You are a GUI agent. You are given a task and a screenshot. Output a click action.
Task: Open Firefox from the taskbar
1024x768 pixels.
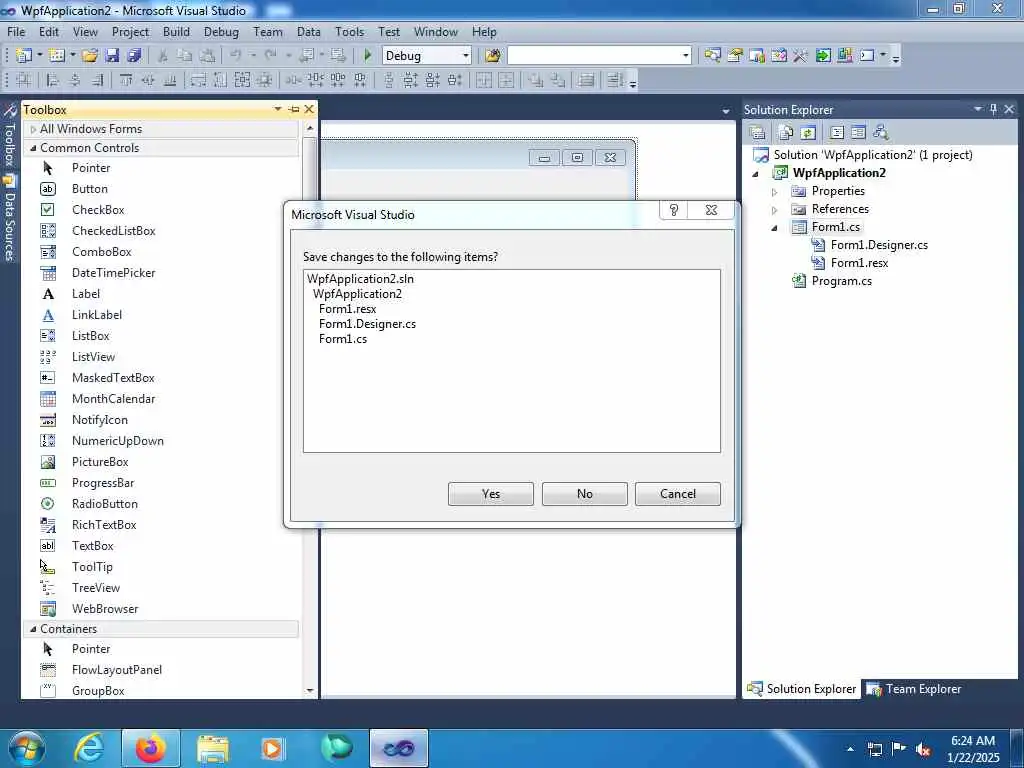tap(151, 748)
